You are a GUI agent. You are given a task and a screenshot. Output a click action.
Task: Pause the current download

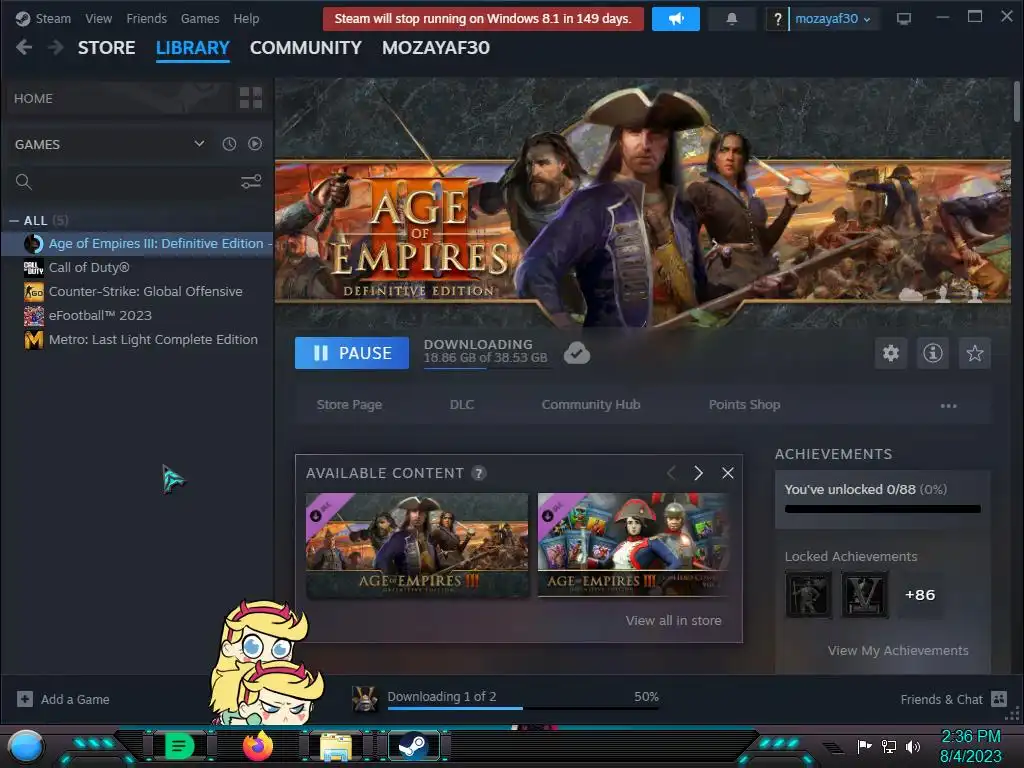click(352, 353)
